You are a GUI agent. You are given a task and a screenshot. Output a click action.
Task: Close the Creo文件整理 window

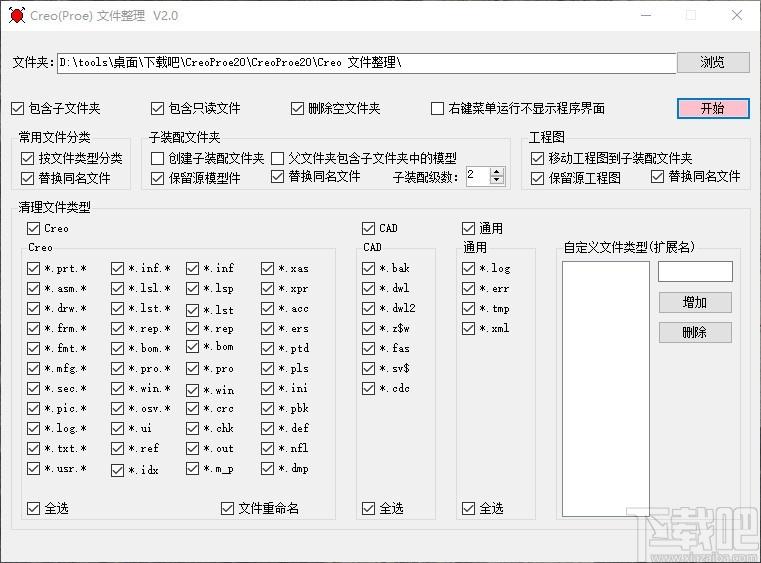pos(737,16)
